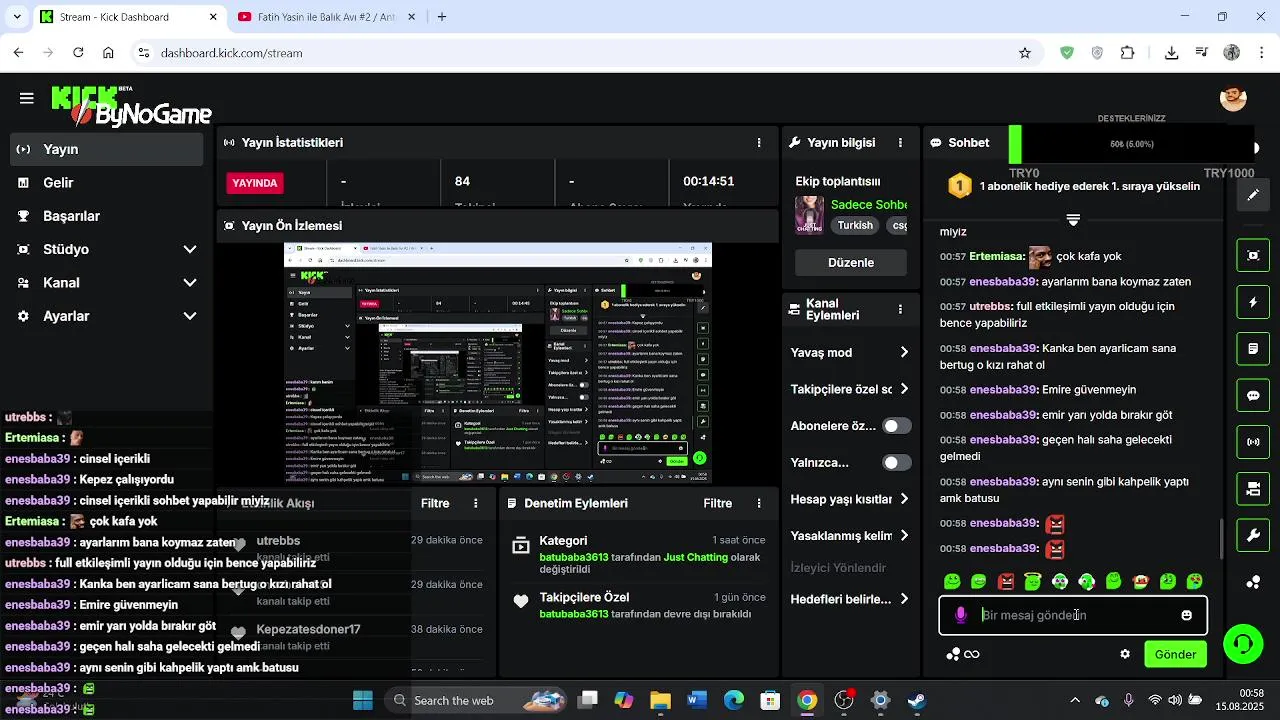Viewport: 1280px width, 720px height.
Task: Click the chat scrollbar
Action: pyautogui.click(x=1221, y=540)
